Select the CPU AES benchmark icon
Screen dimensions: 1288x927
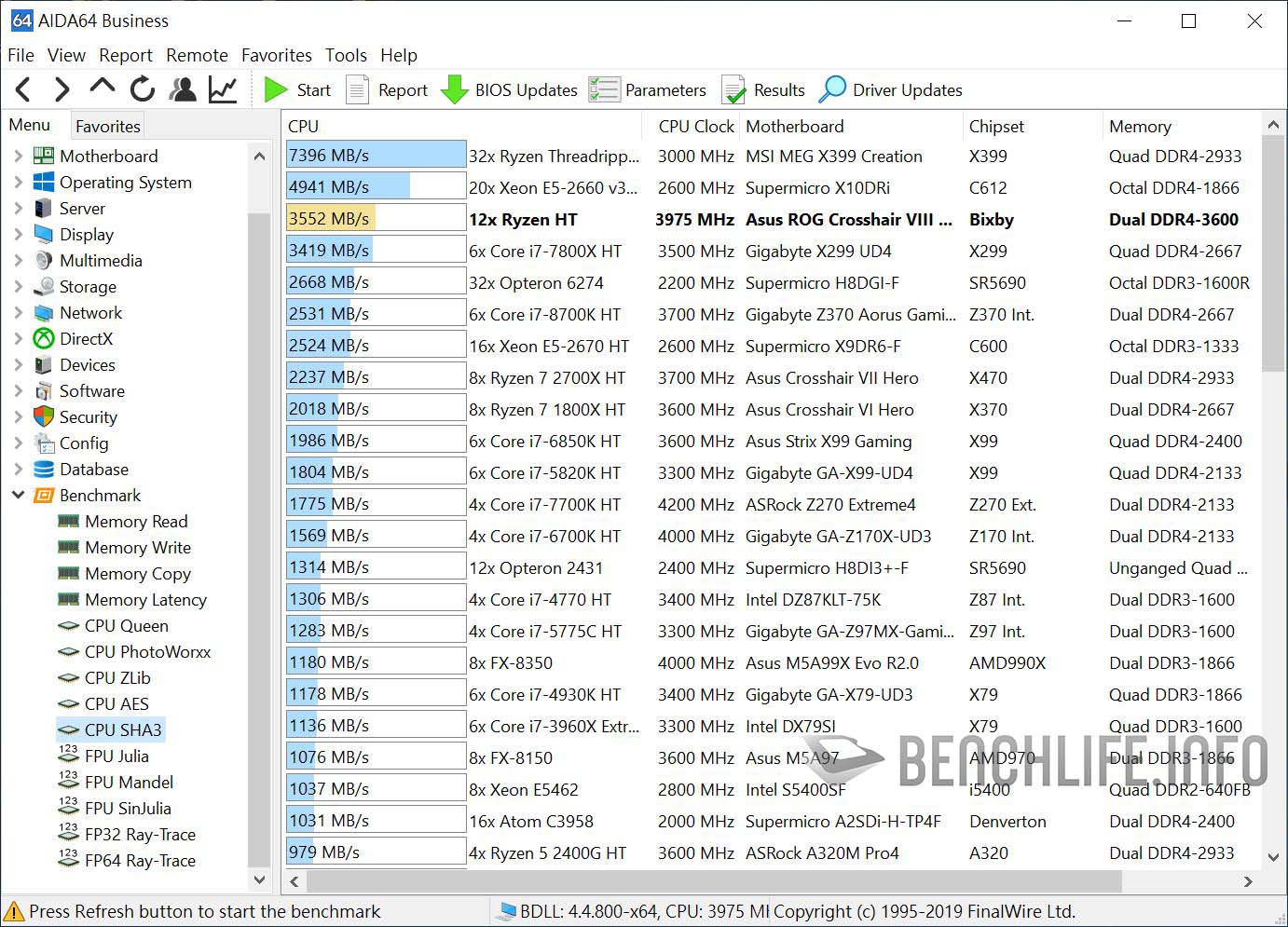tap(68, 703)
